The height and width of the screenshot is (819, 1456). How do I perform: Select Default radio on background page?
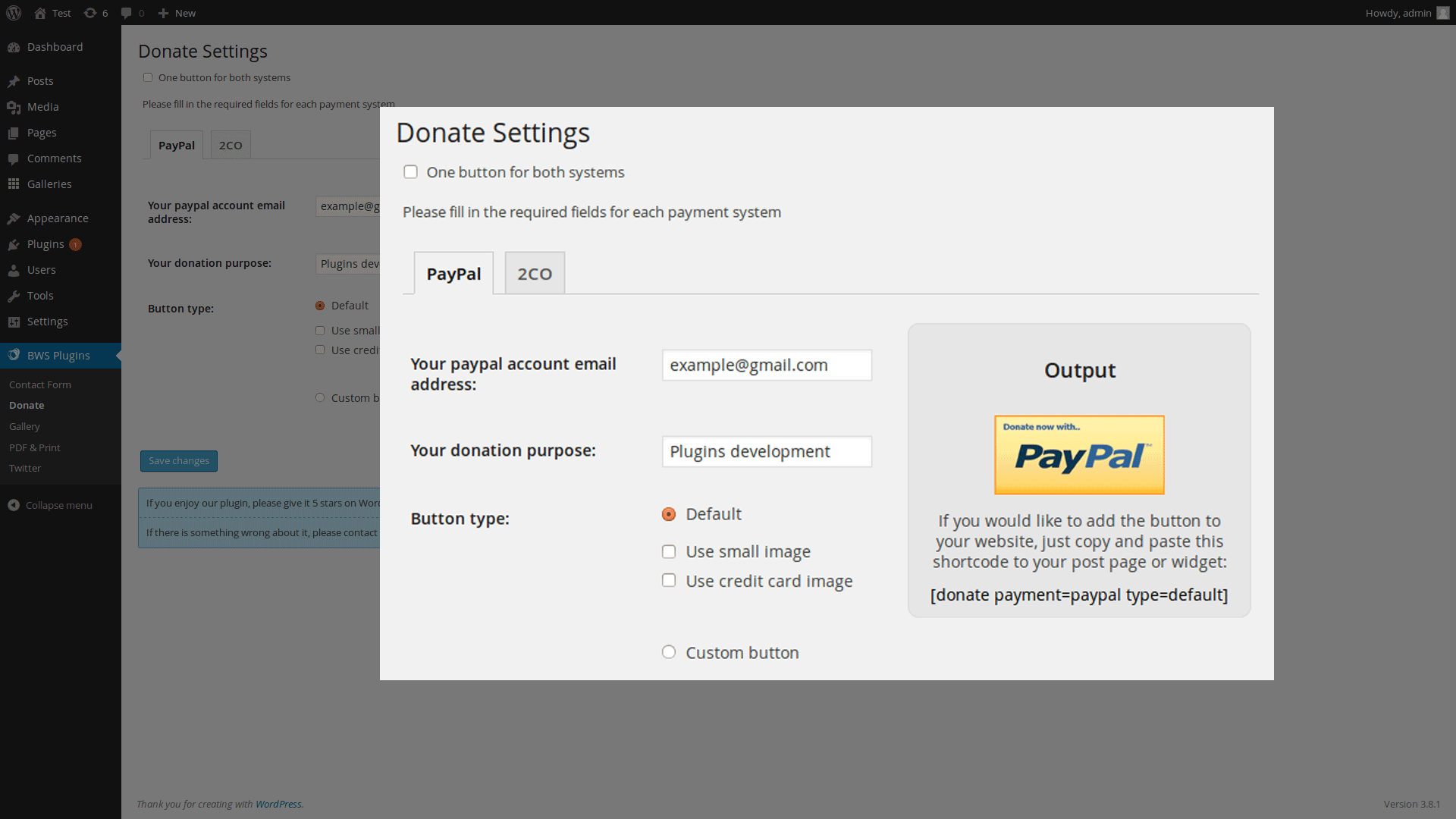320,306
